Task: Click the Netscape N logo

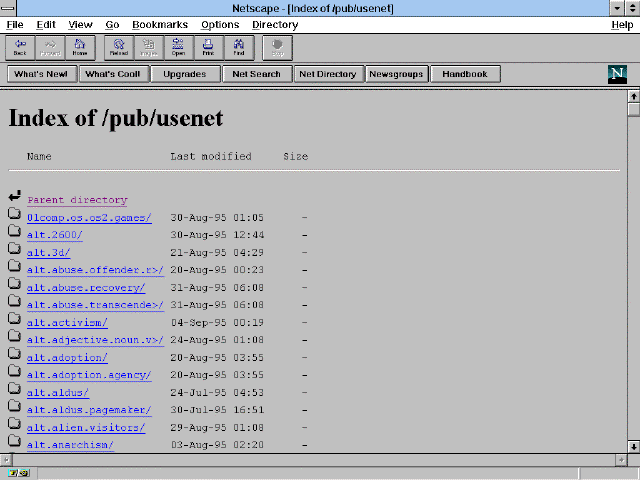Action: pos(617,74)
